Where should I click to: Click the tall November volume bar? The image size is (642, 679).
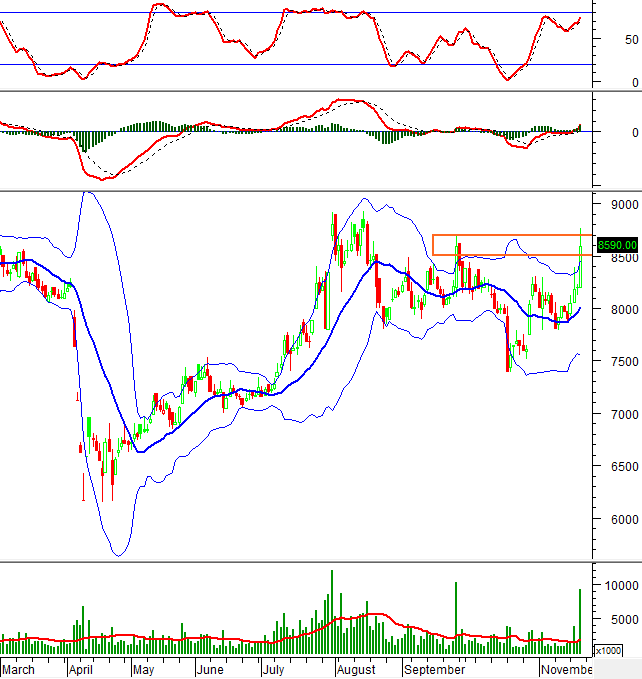(579, 620)
